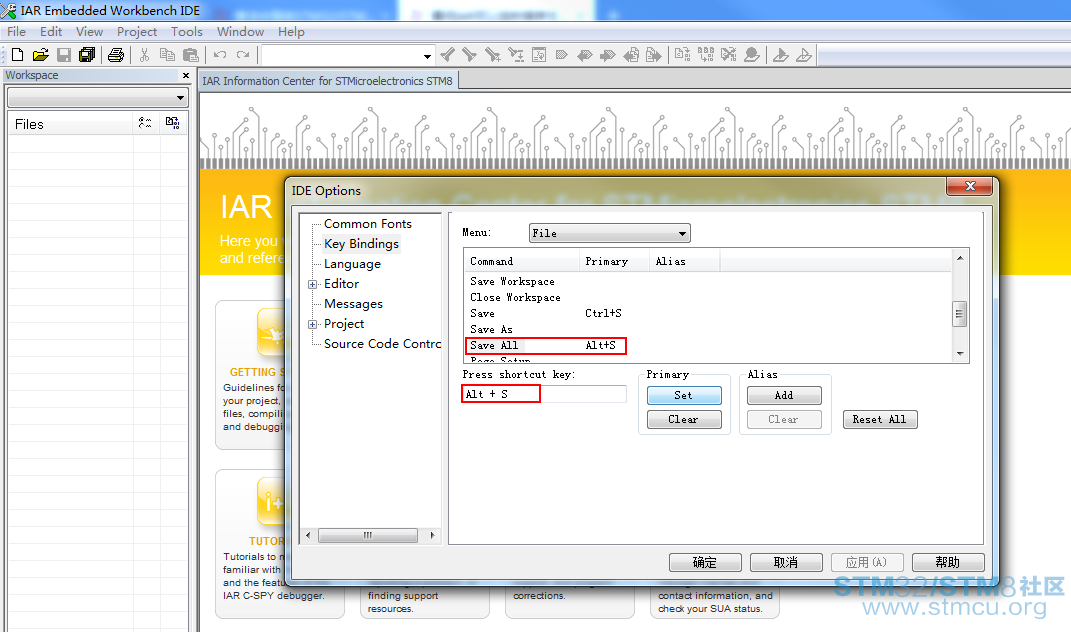Click the Alias Add button
This screenshot has height=632, width=1071.
[783, 395]
